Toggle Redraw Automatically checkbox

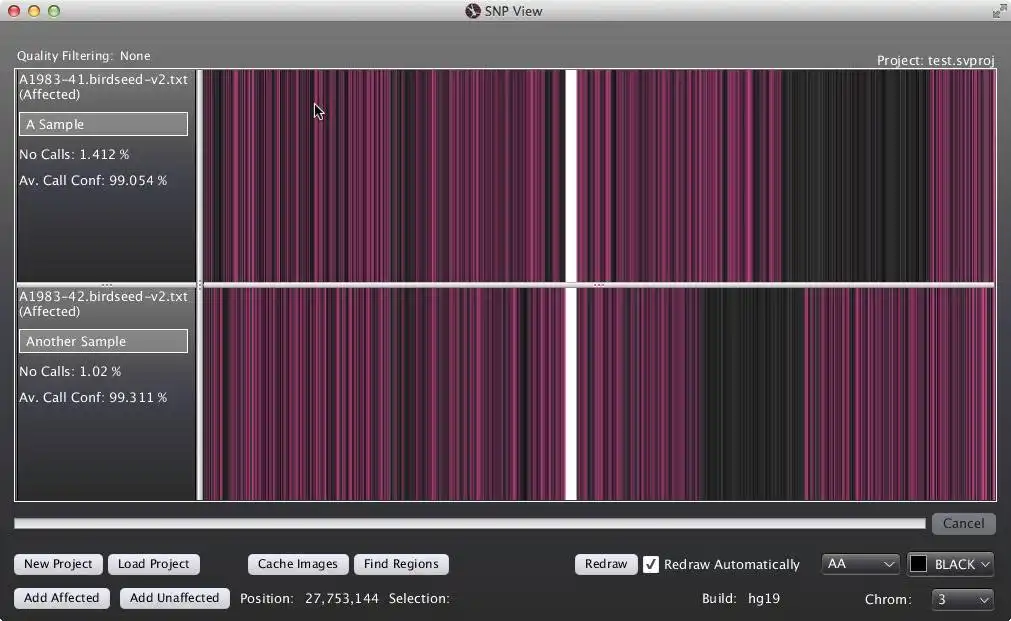pos(651,564)
